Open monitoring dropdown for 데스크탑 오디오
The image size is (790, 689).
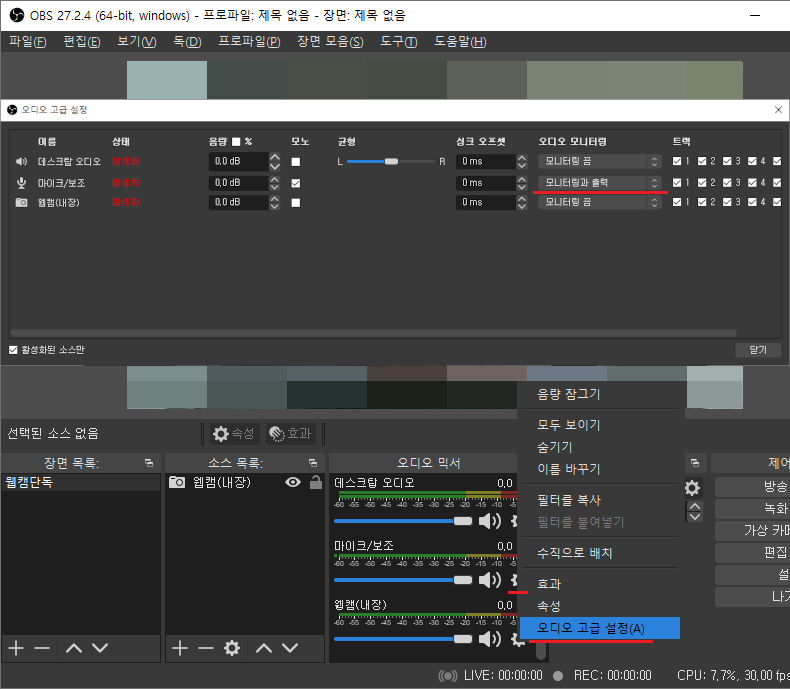point(599,161)
